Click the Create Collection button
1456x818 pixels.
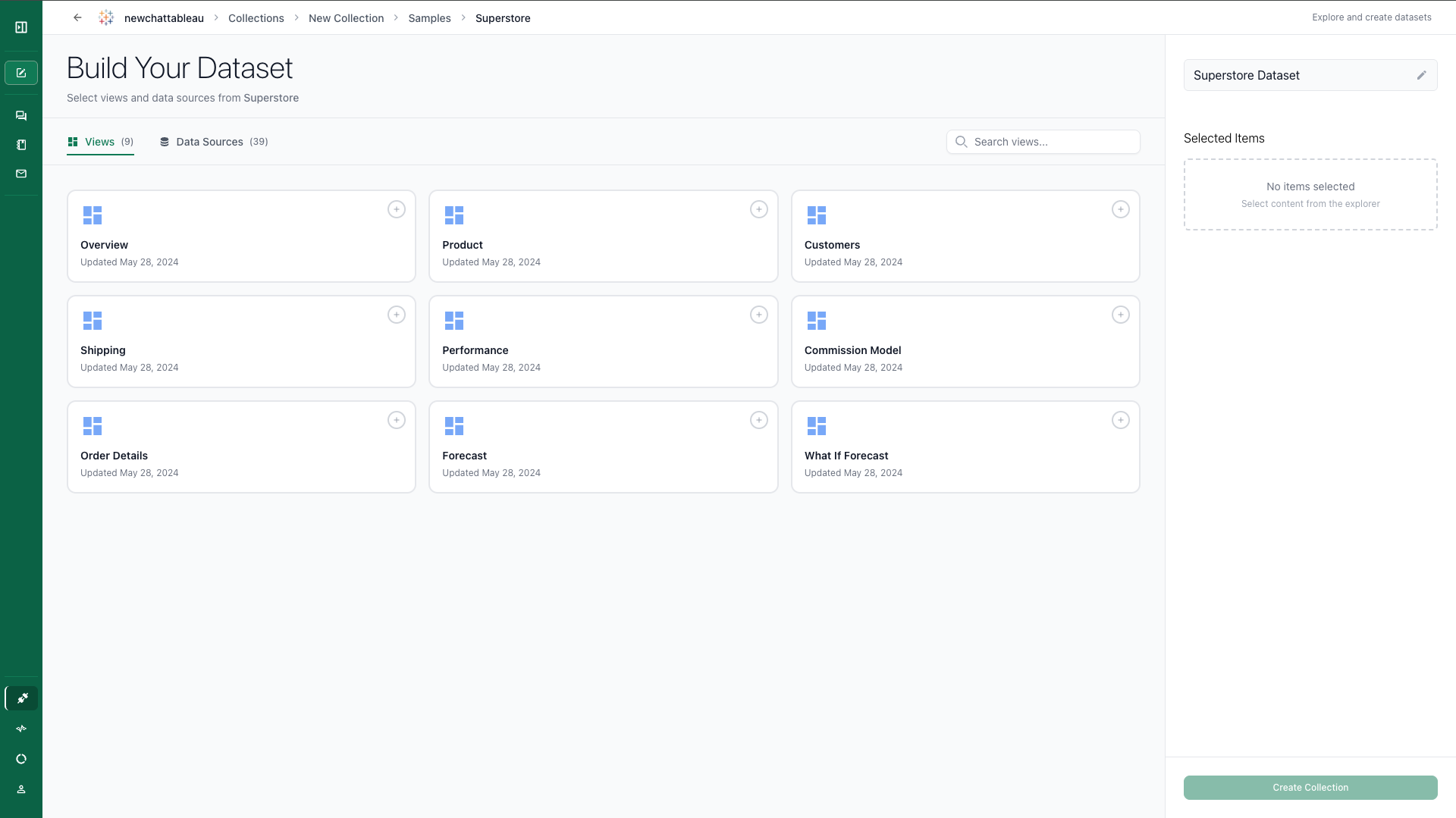click(1310, 787)
